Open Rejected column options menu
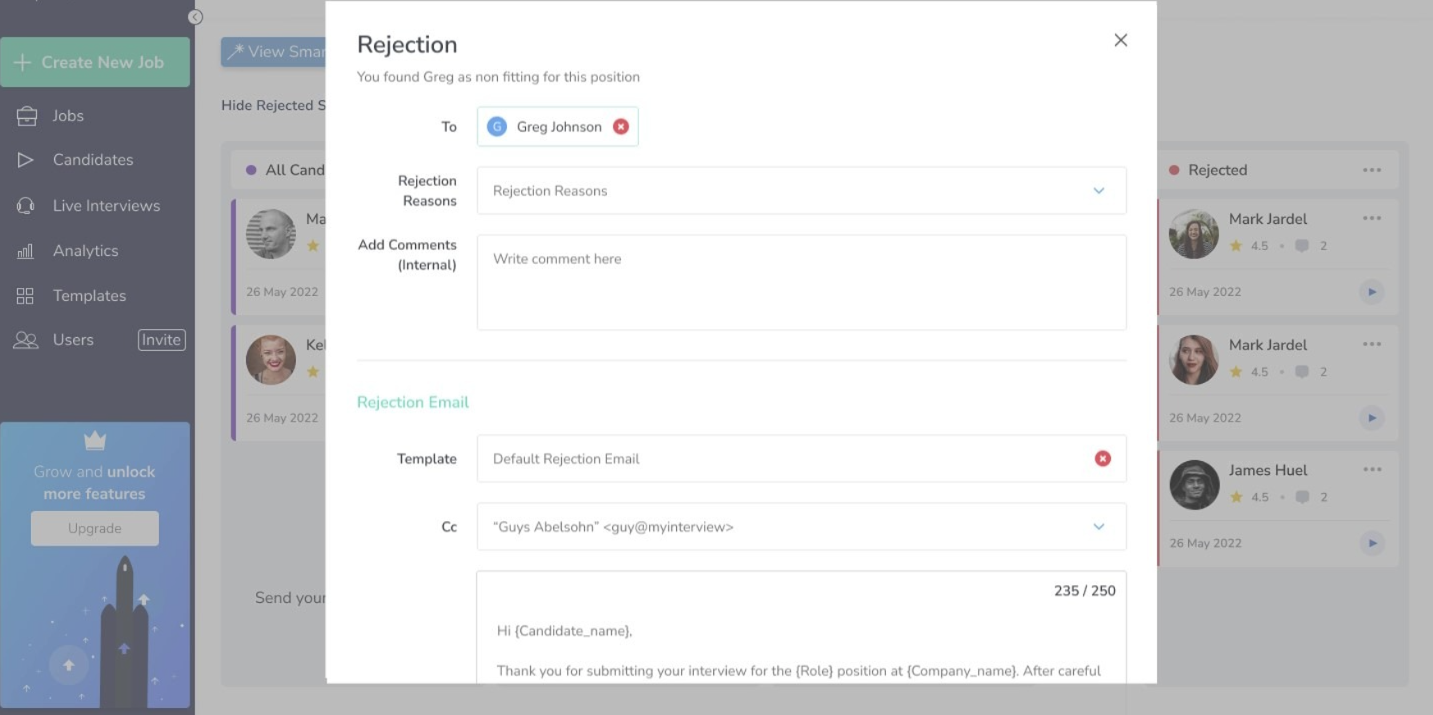This screenshot has height=715, width=1433. coord(1371,170)
